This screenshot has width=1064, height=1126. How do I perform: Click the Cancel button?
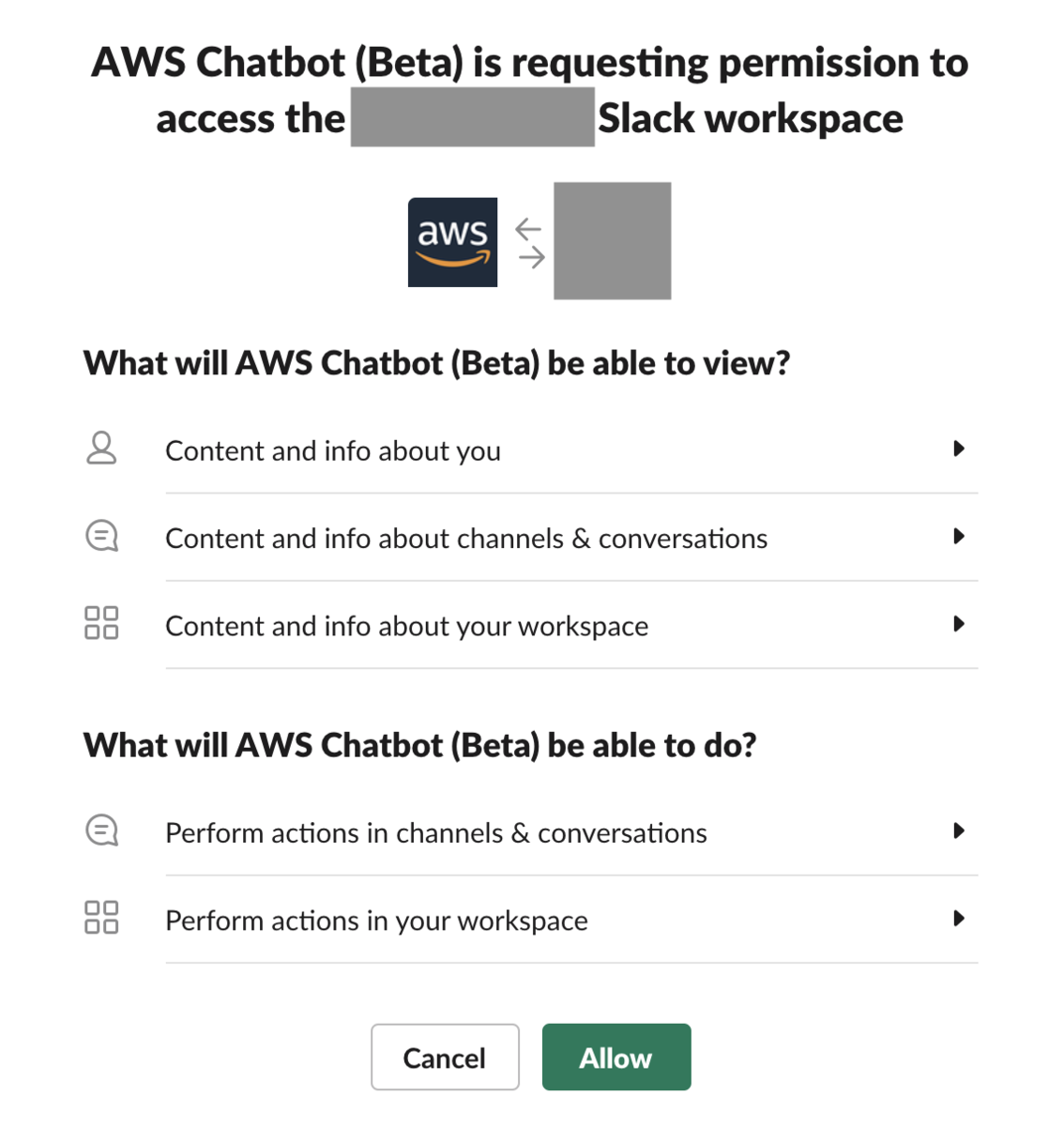coord(445,1057)
